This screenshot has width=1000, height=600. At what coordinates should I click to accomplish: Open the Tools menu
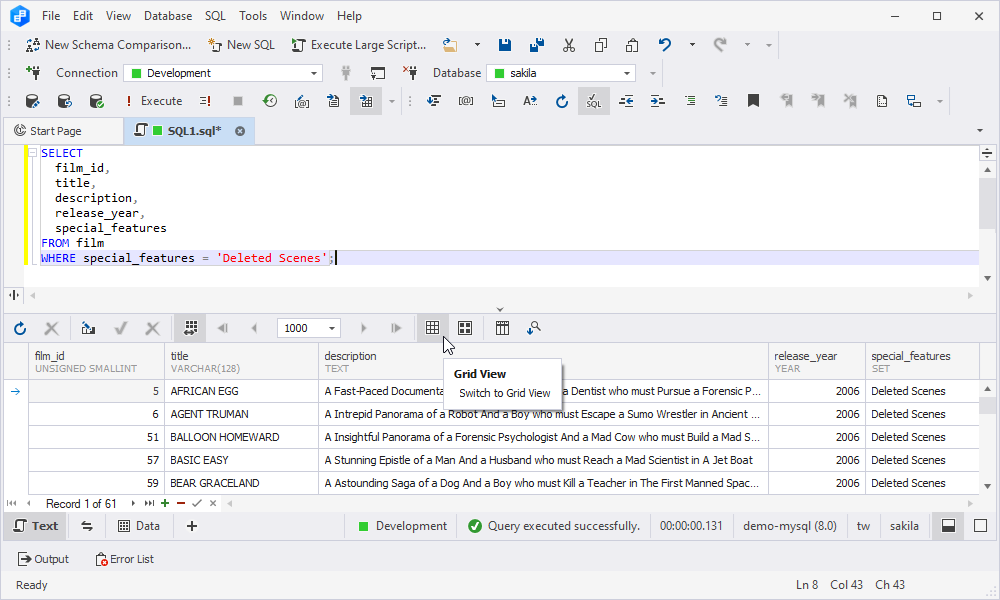coord(253,16)
